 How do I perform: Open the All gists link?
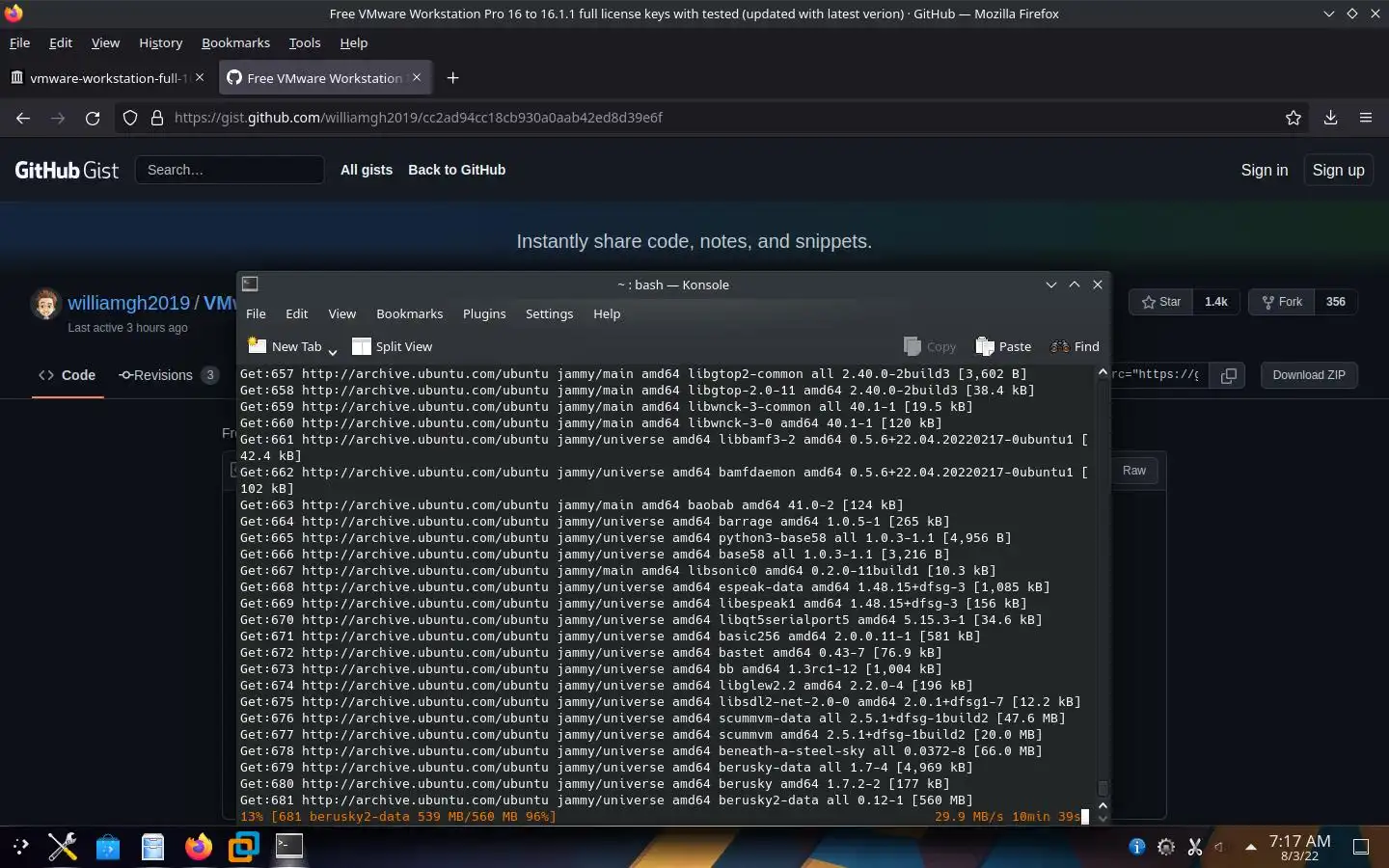tap(367, 170)
